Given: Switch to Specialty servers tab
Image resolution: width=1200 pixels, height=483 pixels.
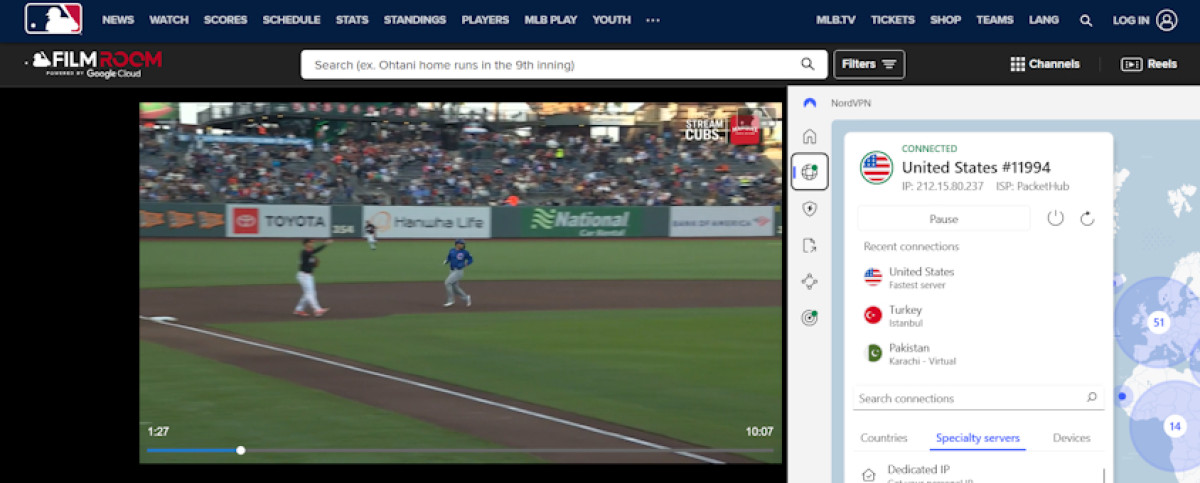Looking at the screenshot, I should (x=978, y=438).
